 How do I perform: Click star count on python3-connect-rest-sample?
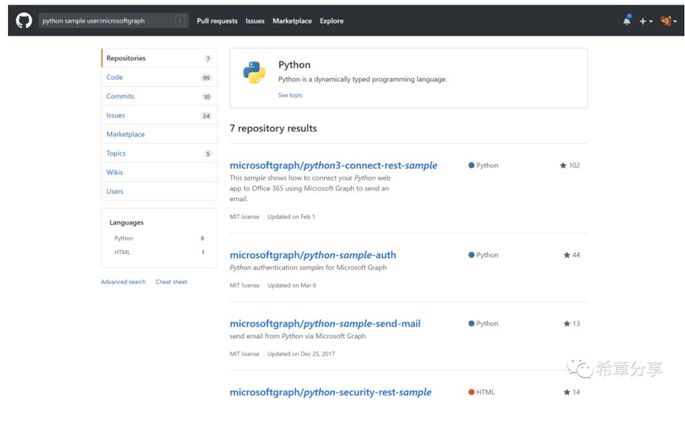[570, 165]
